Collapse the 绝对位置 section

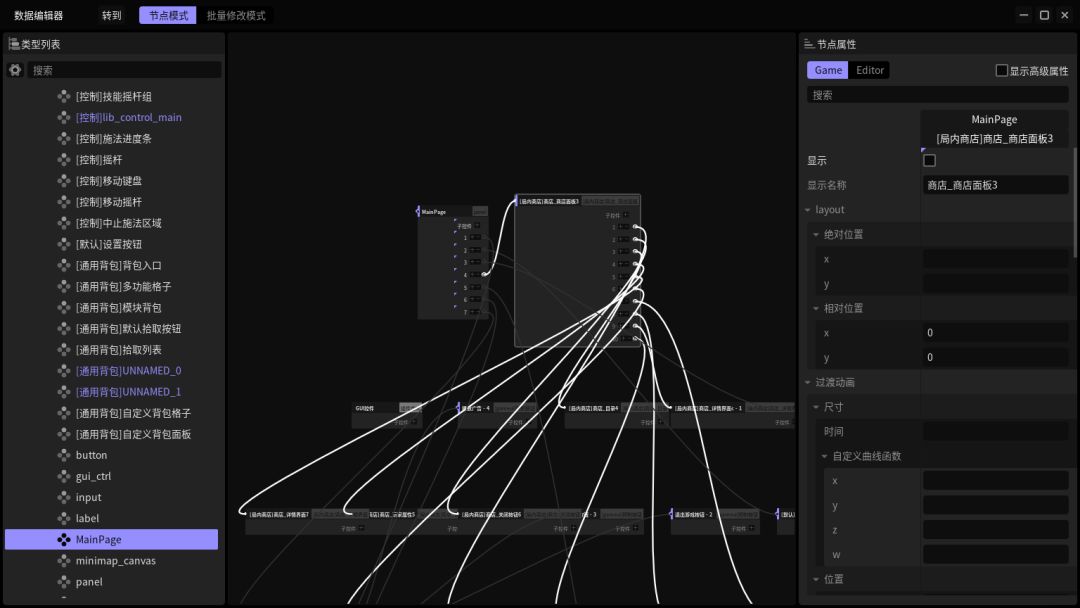[x=816, y=235]
